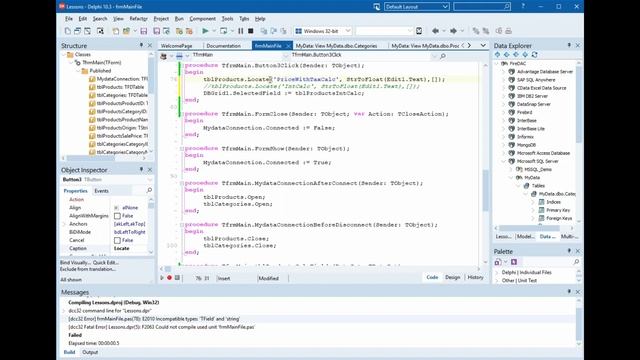Select the Build tab in Messages

pos(69,352)
